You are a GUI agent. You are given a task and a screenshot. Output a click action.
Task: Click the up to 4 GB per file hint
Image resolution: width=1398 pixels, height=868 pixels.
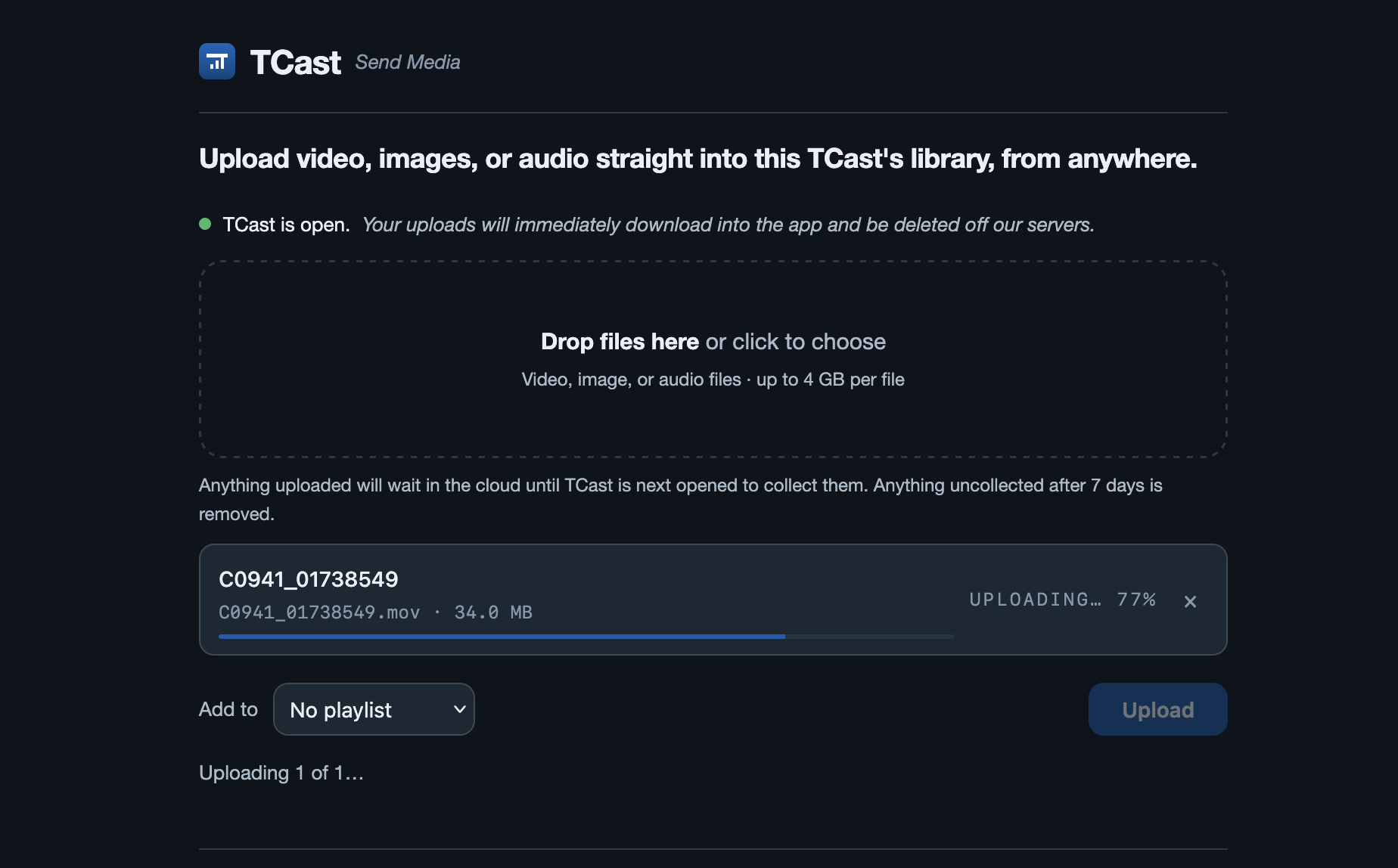[x=831, y=380]
